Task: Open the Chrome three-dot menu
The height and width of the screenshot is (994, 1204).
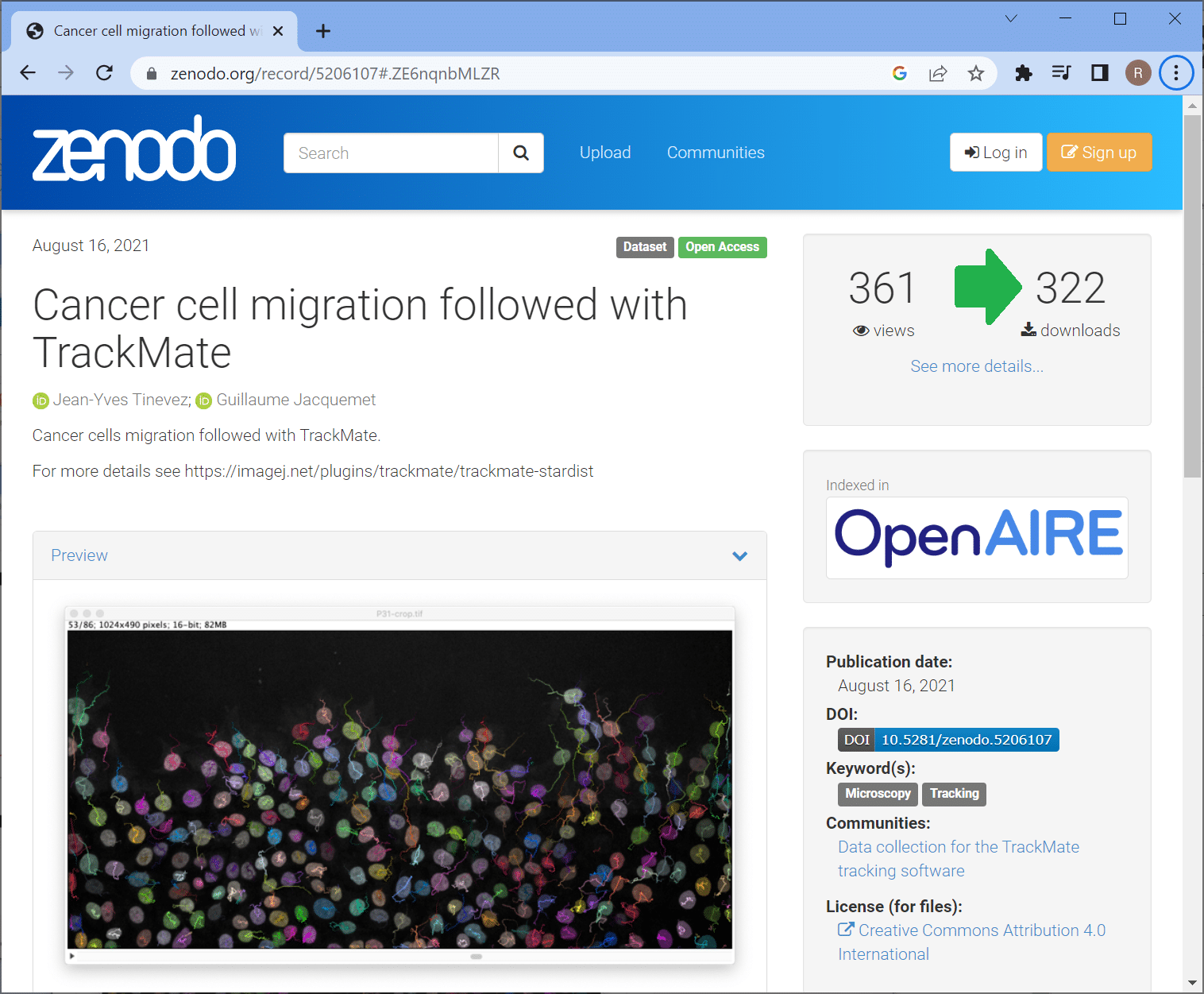Action: click(1176, 74)
